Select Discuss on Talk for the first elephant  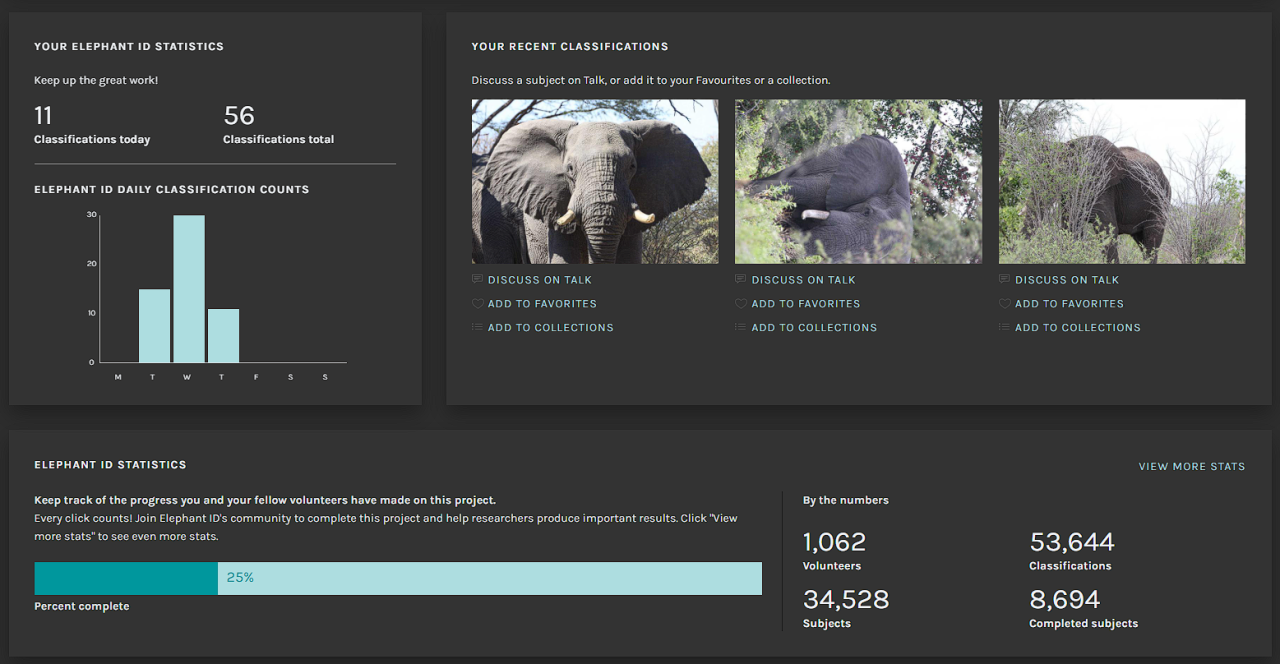pyautogui.click(x=540, y=280)
